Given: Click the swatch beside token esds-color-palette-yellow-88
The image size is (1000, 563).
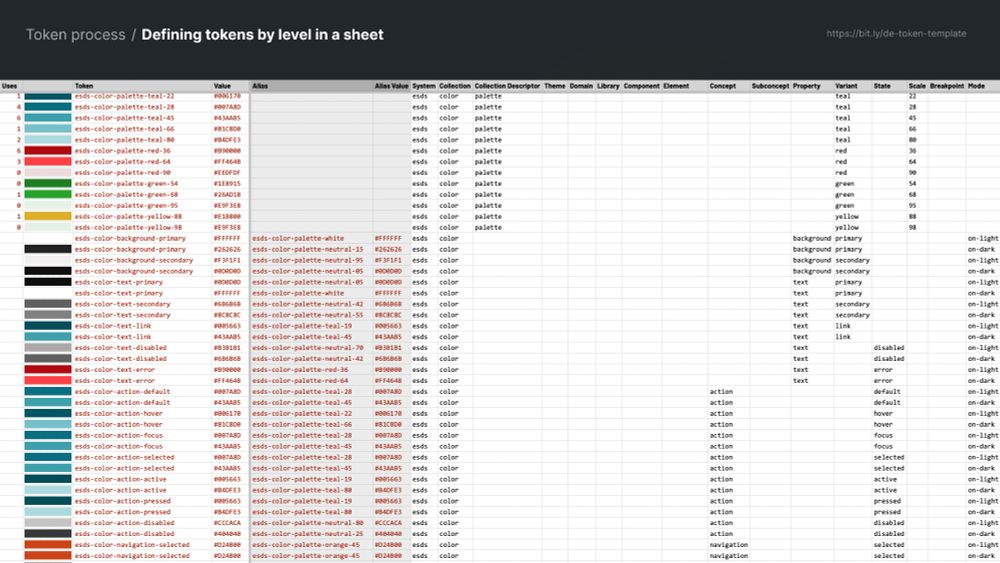Looking at the screenshot, I should 48,216.
